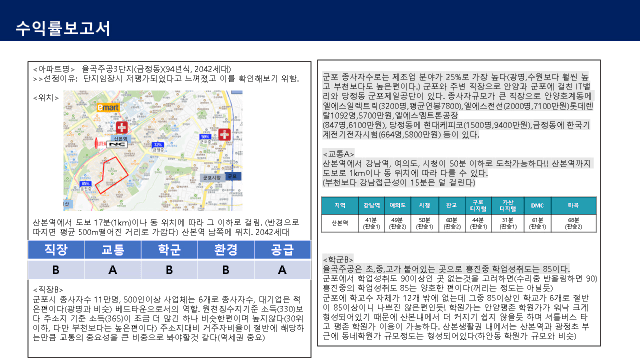Select the 교통 column header
Viewport: 640px width, 360px height.
coord(113,249)
